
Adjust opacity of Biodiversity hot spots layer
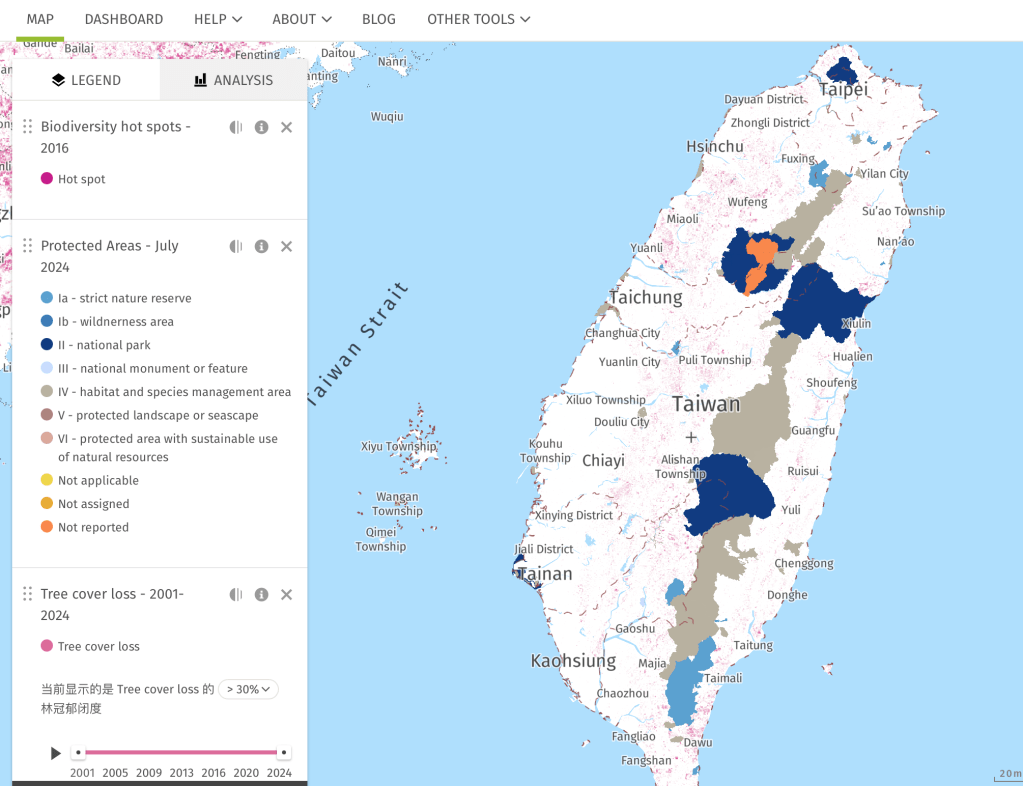point(236,127)
